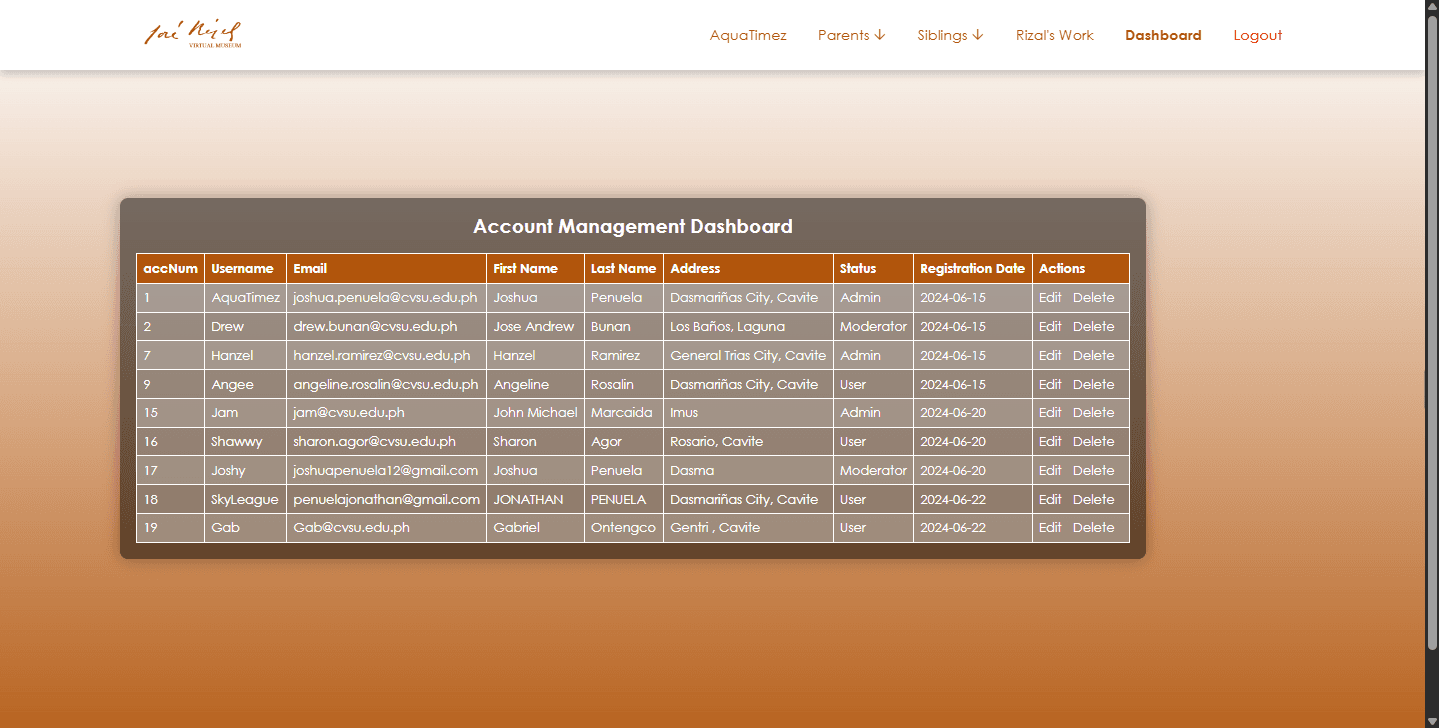
Task: Edit the Joshy account
Action: [x=1050, y=470]
